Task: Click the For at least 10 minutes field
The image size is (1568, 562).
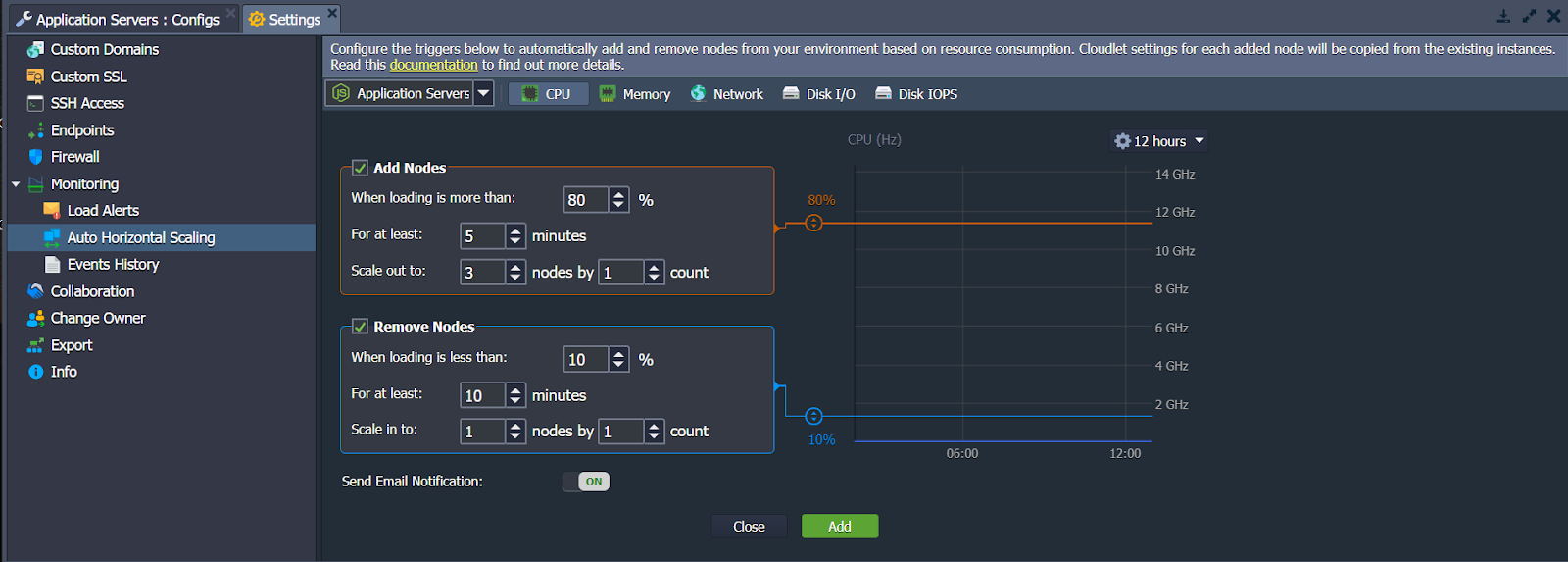Action: (483, 395)
